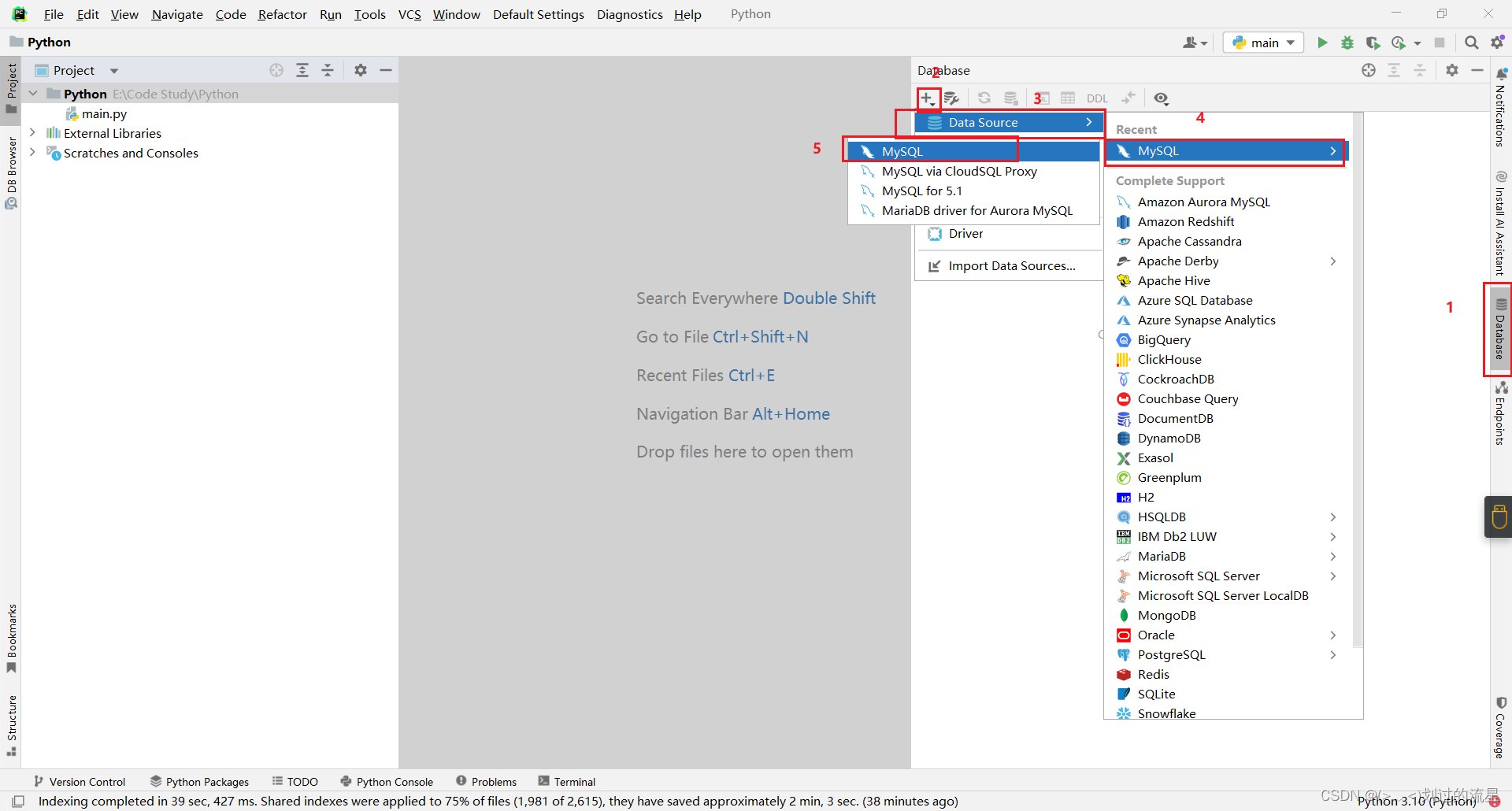The width and height of the screenshot is (1512, 811).
Task: Open Structure left sidebar tab
Action: tap(11, 725)
